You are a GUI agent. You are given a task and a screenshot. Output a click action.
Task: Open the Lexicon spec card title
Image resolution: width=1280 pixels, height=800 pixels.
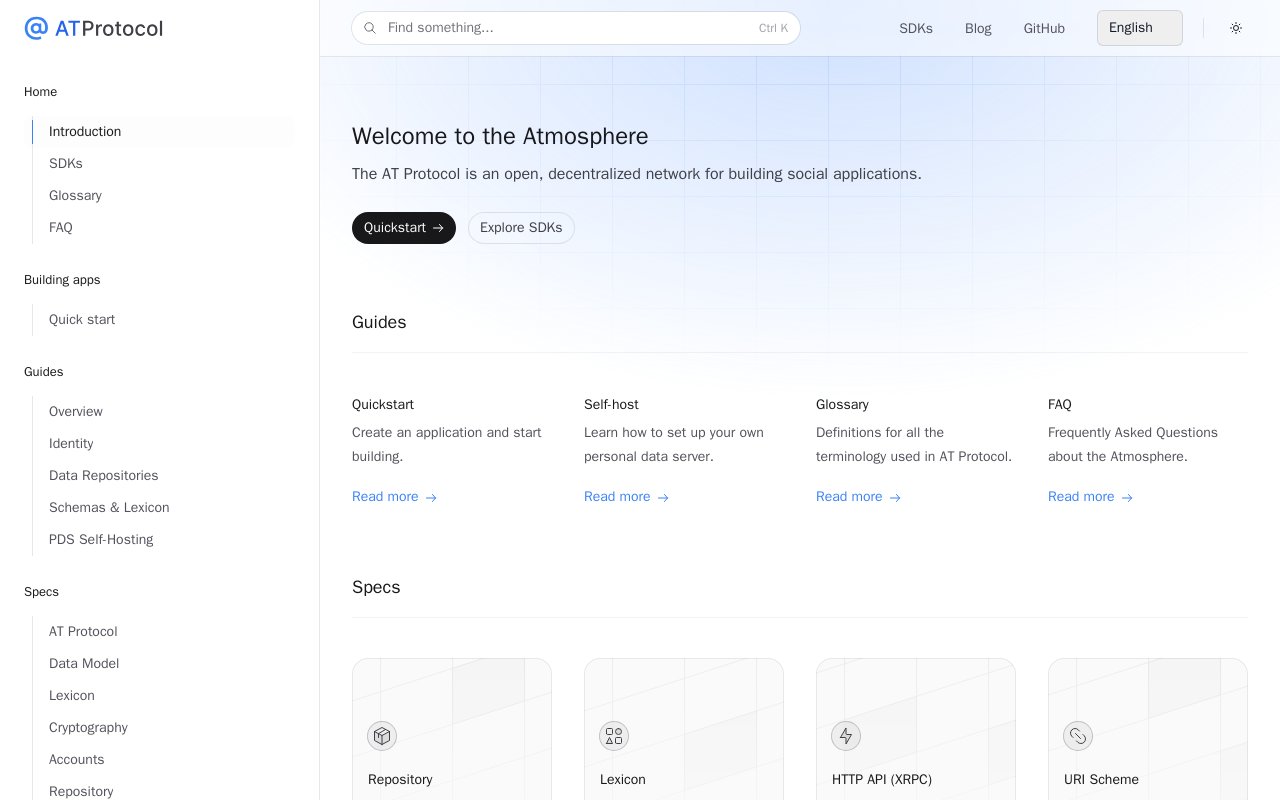click(623, 780)
